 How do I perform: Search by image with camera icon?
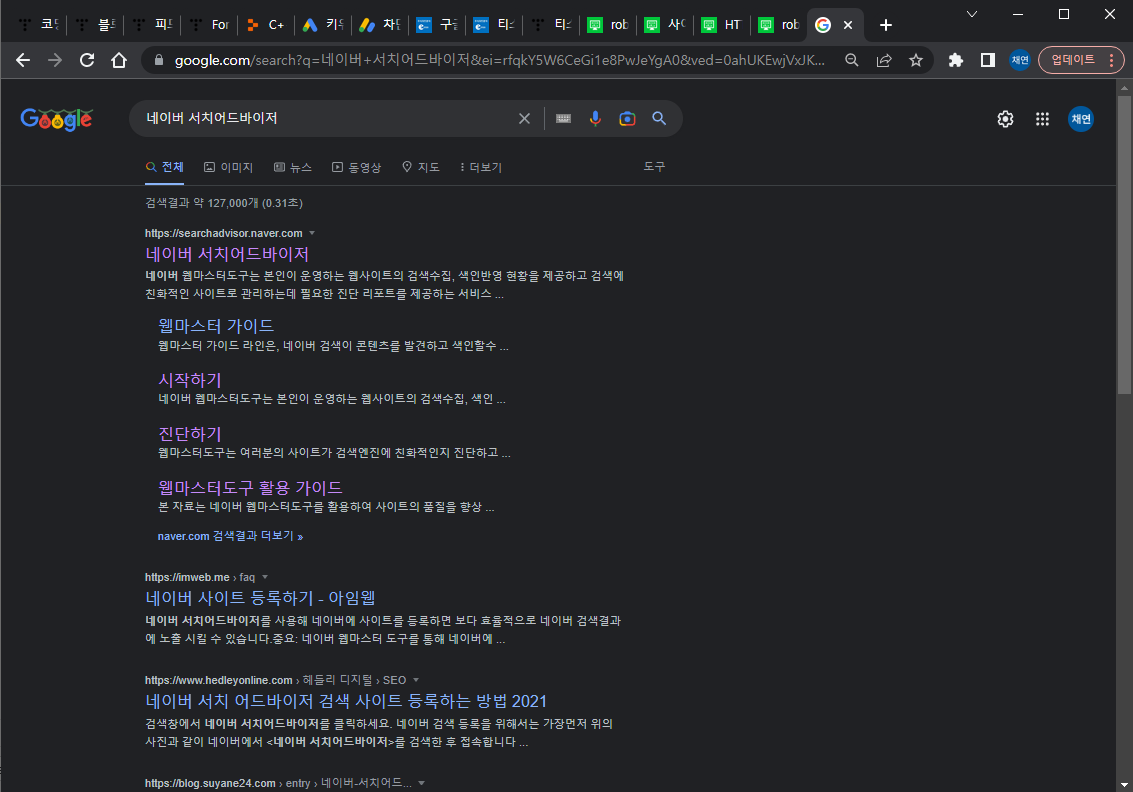click(x=627, y=119)
